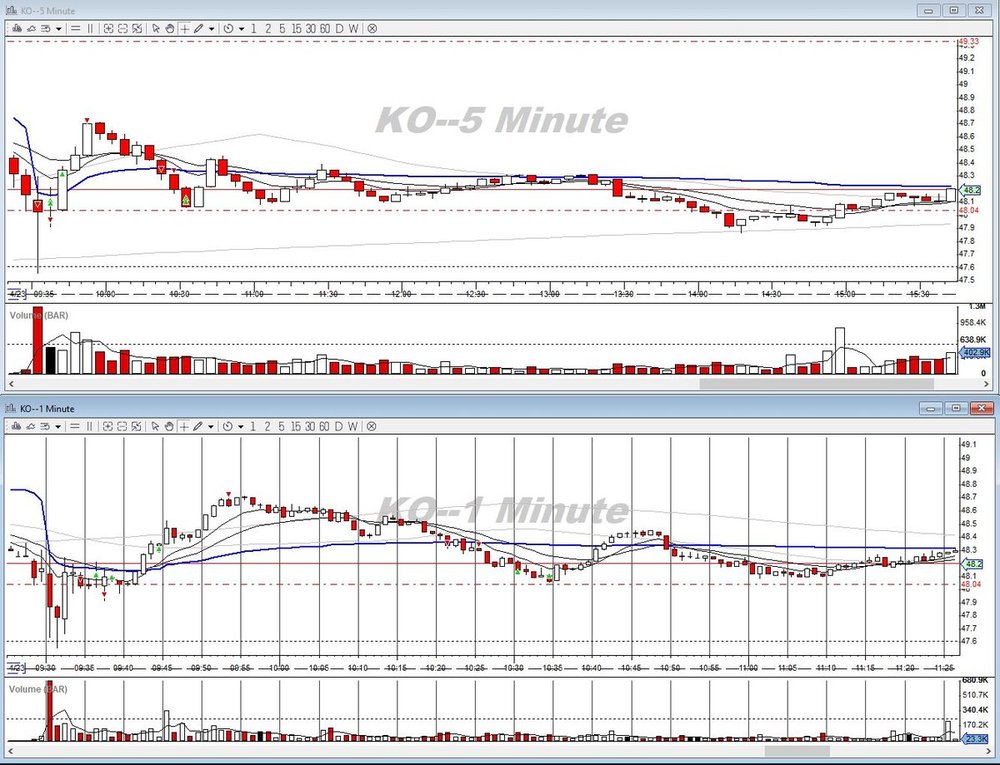
Task: Select hand pan tool in 1 Minute toolbar
Action: (x=169, y=426)
